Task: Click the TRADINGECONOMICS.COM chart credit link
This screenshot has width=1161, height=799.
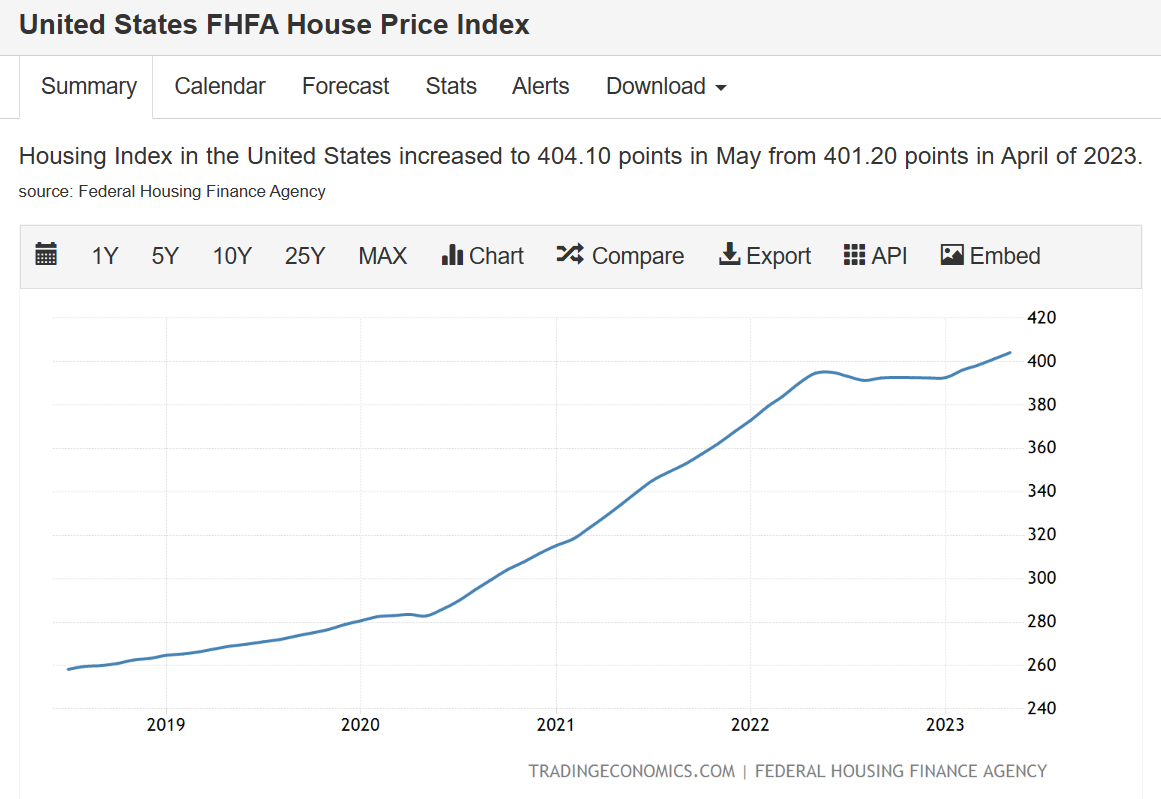Action: coord(630,771)
